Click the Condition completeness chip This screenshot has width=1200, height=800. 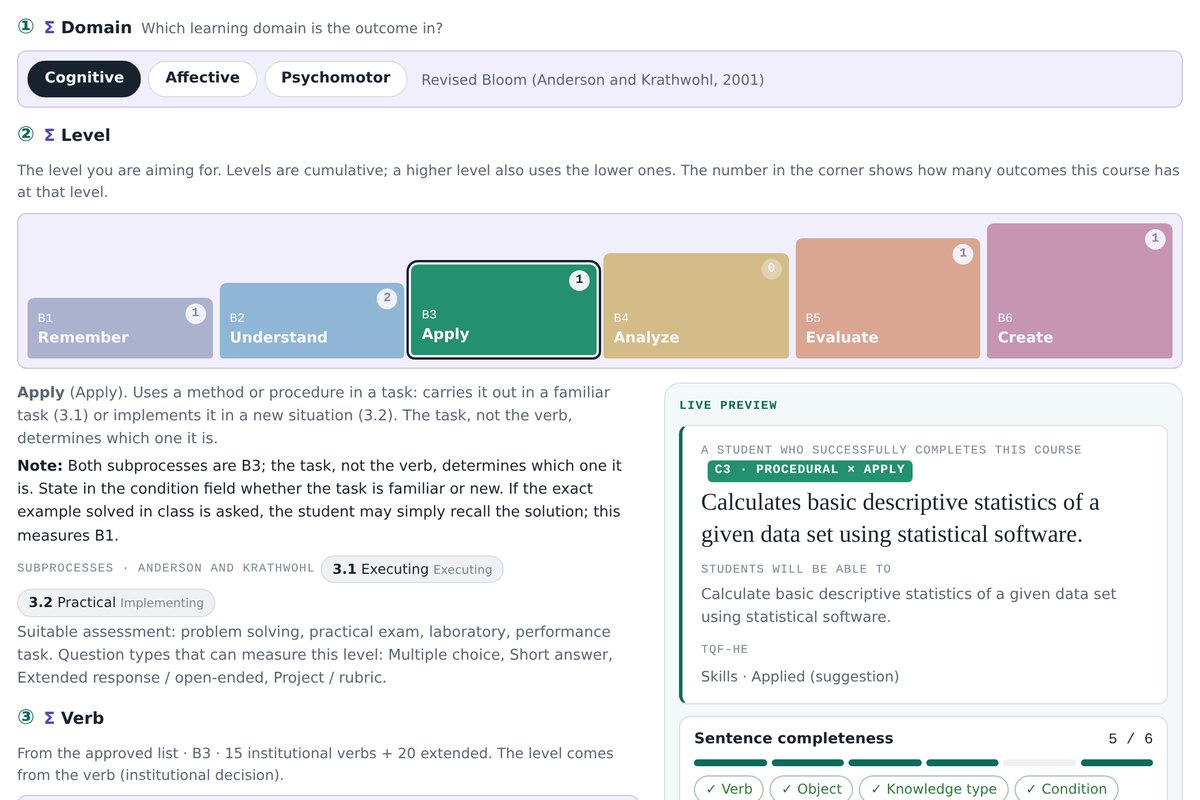click(1066, 789)
